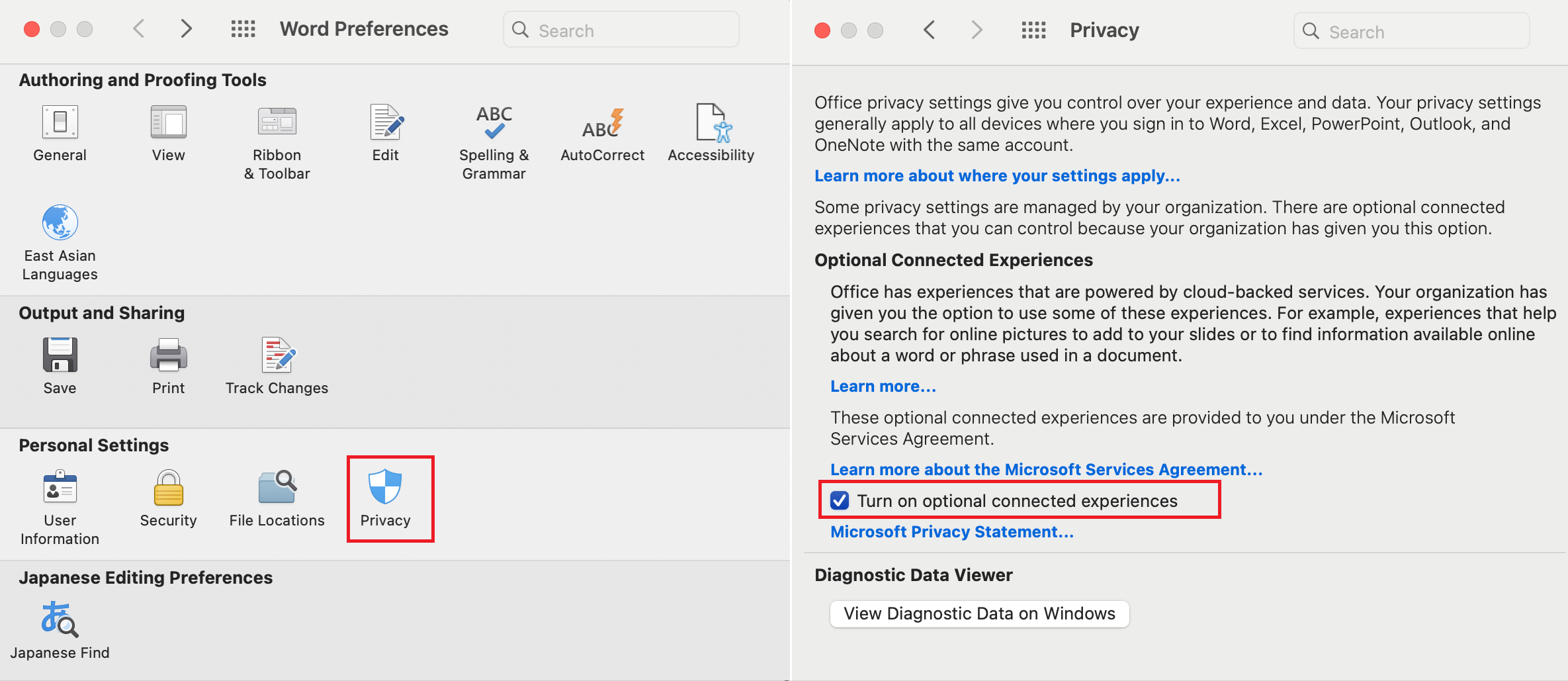Viewport: 1568px width, 681px height.
Task: Click the Diagnostic Data Viewer heading
Action: [x=913, y=575]
